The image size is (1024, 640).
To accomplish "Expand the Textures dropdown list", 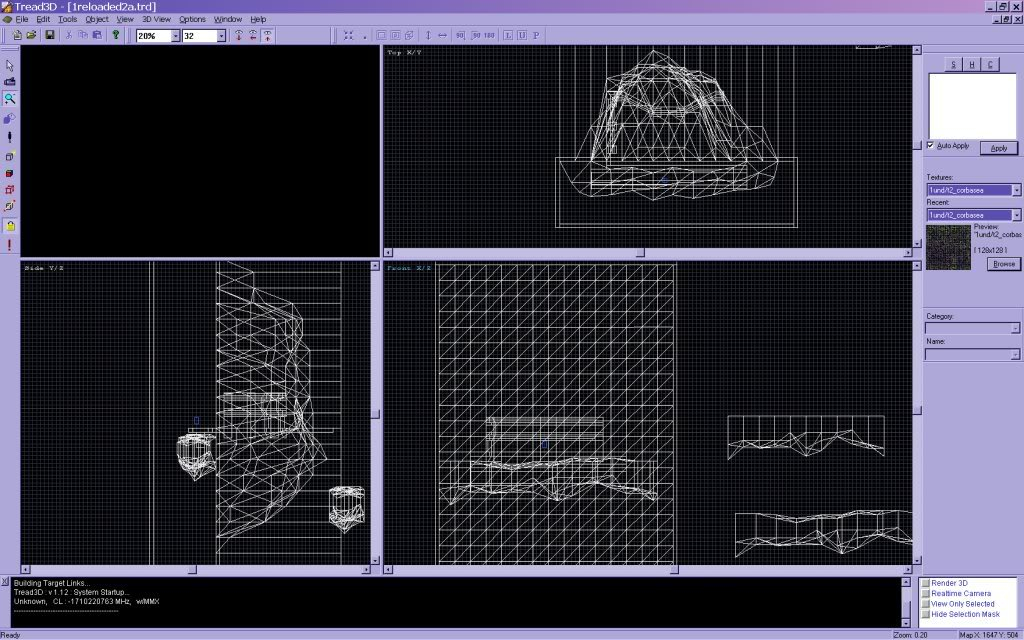I will click(x=1016, y=190).
